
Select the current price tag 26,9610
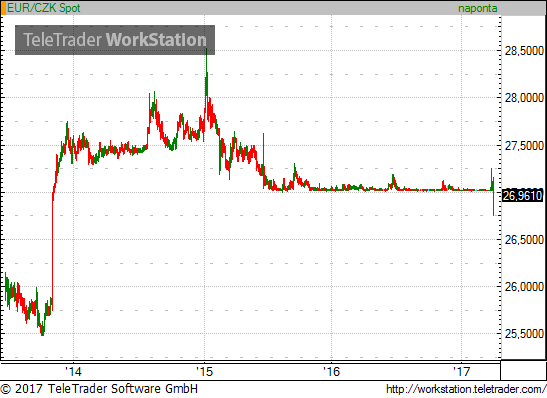(x=522, y=196)
